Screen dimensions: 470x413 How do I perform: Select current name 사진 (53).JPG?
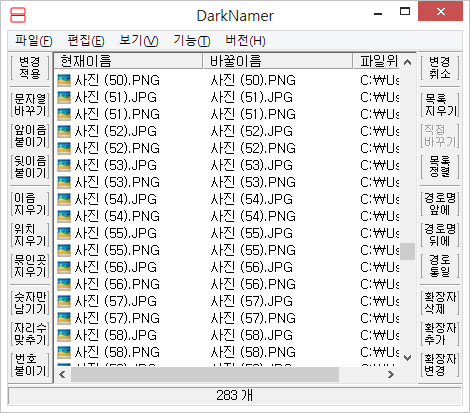[x=115, y=165]
